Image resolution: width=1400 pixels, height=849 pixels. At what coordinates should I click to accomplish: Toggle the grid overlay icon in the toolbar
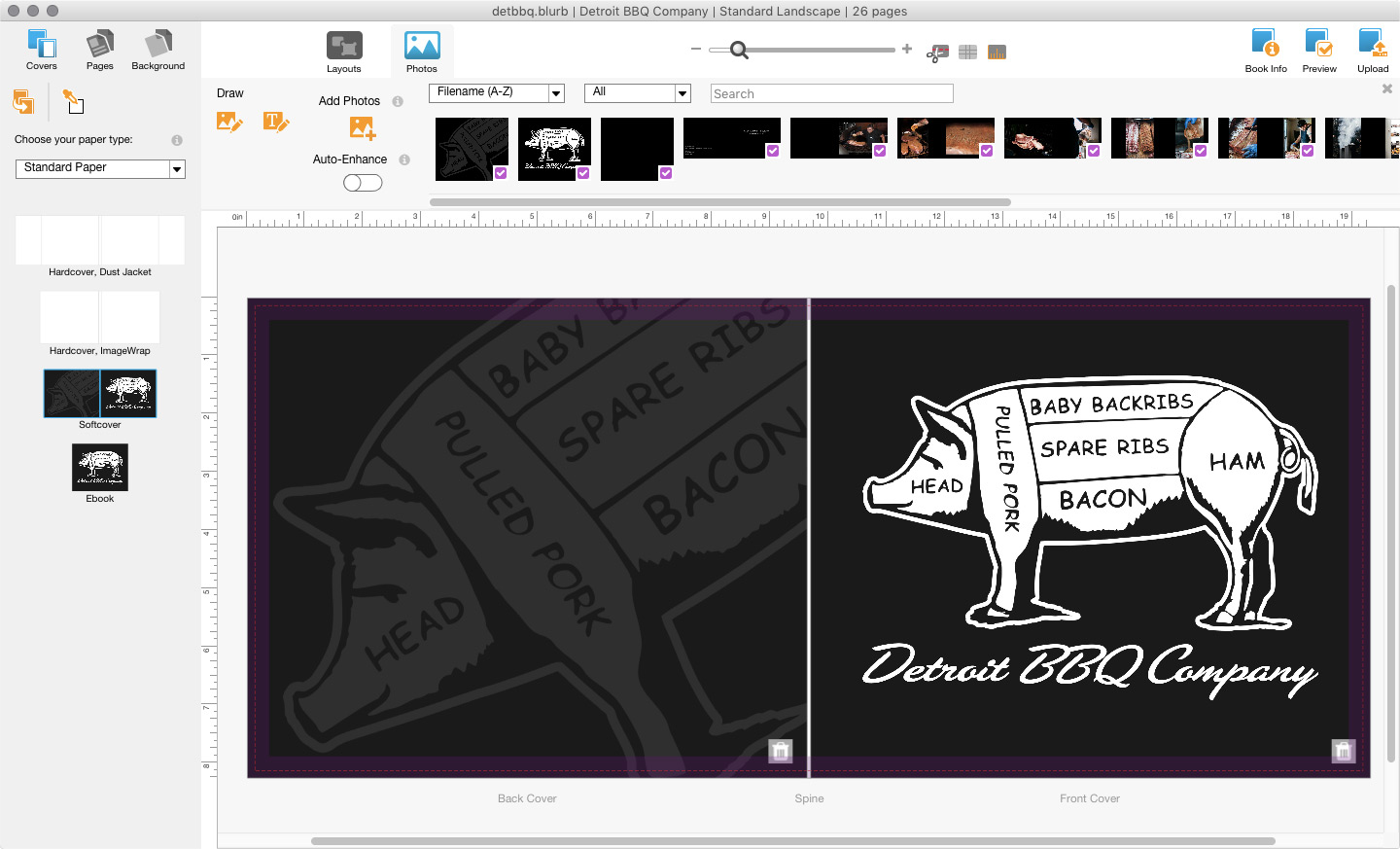[x=967, y=53]
